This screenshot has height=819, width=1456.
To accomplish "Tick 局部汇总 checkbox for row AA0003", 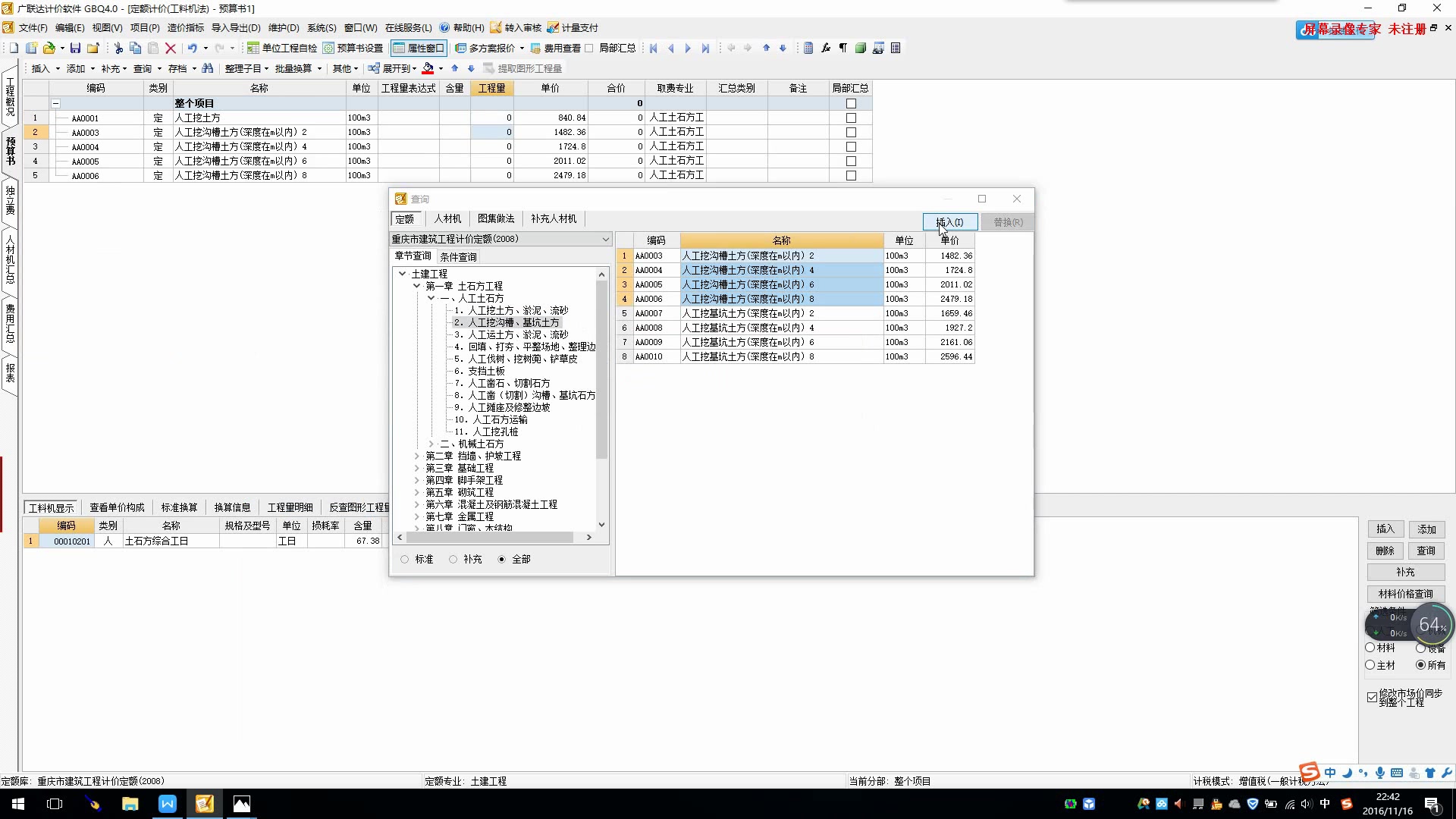I will click(851, 132).
